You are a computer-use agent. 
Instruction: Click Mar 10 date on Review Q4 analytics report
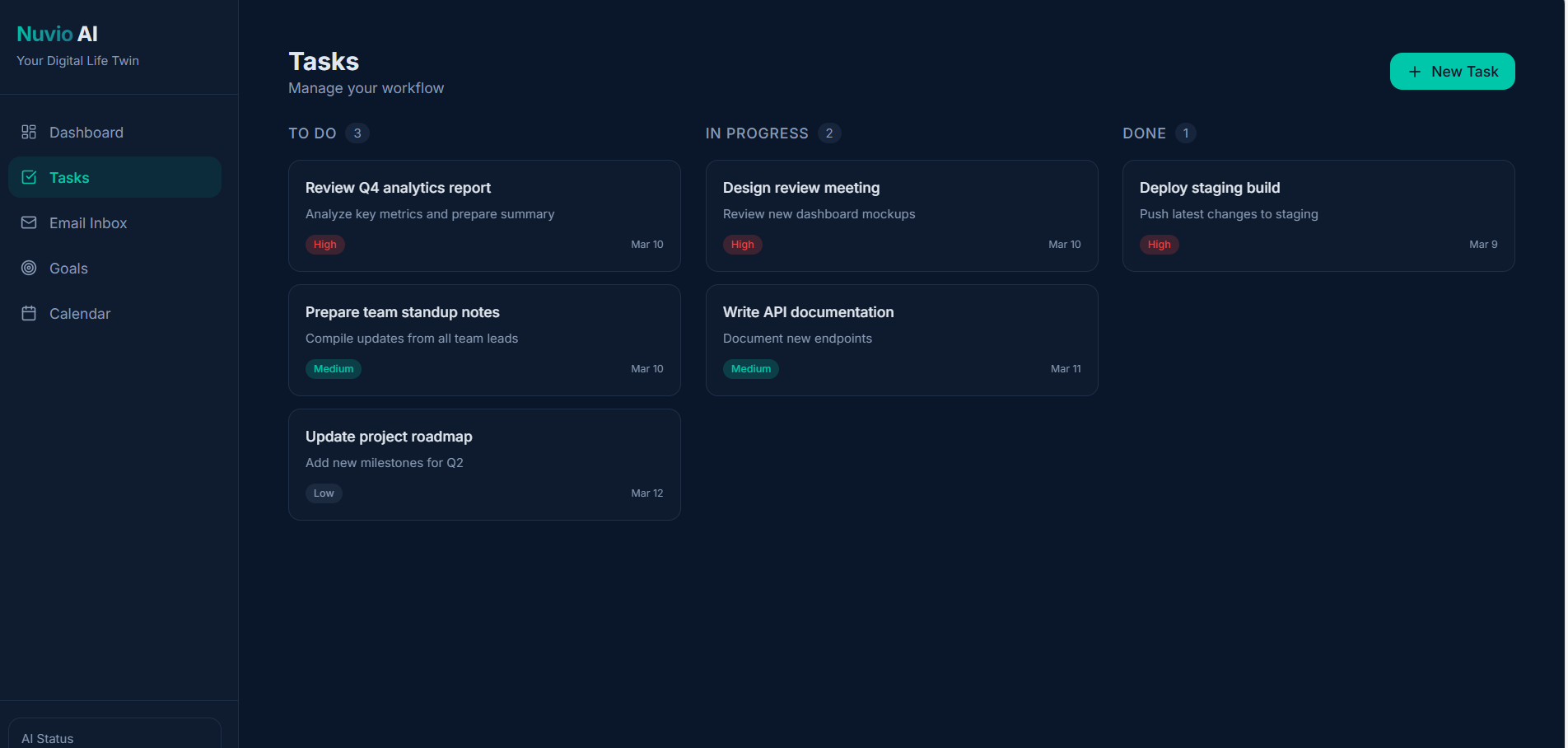tap(647, 245)
